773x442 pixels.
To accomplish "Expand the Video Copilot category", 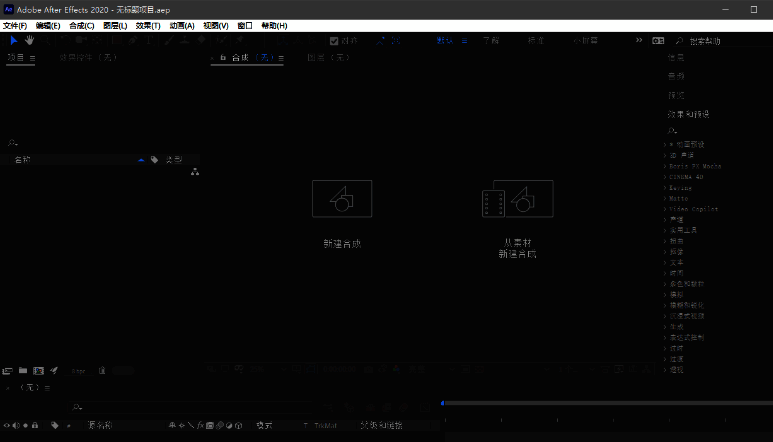I will [665, 209].
